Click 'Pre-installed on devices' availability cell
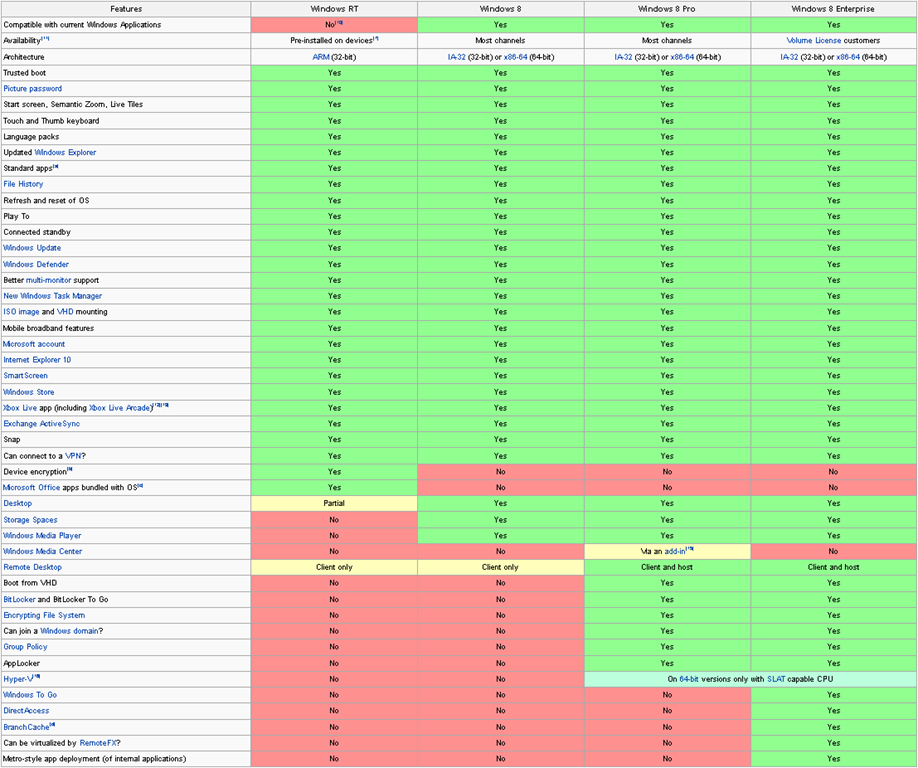 click(x=334, y=40)
